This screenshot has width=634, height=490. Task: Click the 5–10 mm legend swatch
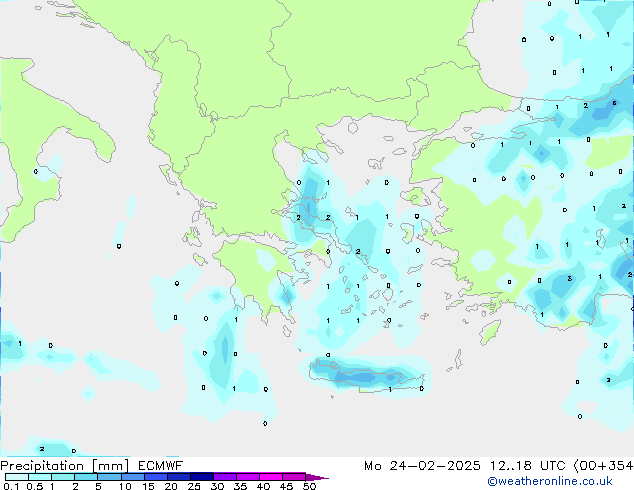pos(109,477)
